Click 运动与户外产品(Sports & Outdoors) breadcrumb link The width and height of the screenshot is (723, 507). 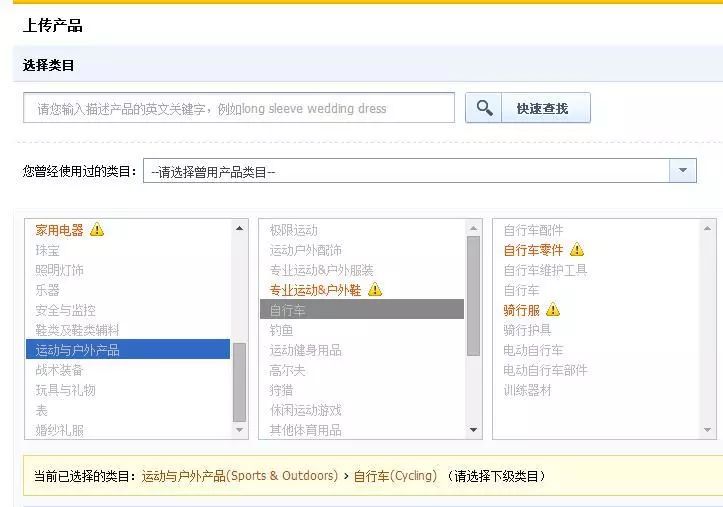pyautogui.click(x=240, y=476)
